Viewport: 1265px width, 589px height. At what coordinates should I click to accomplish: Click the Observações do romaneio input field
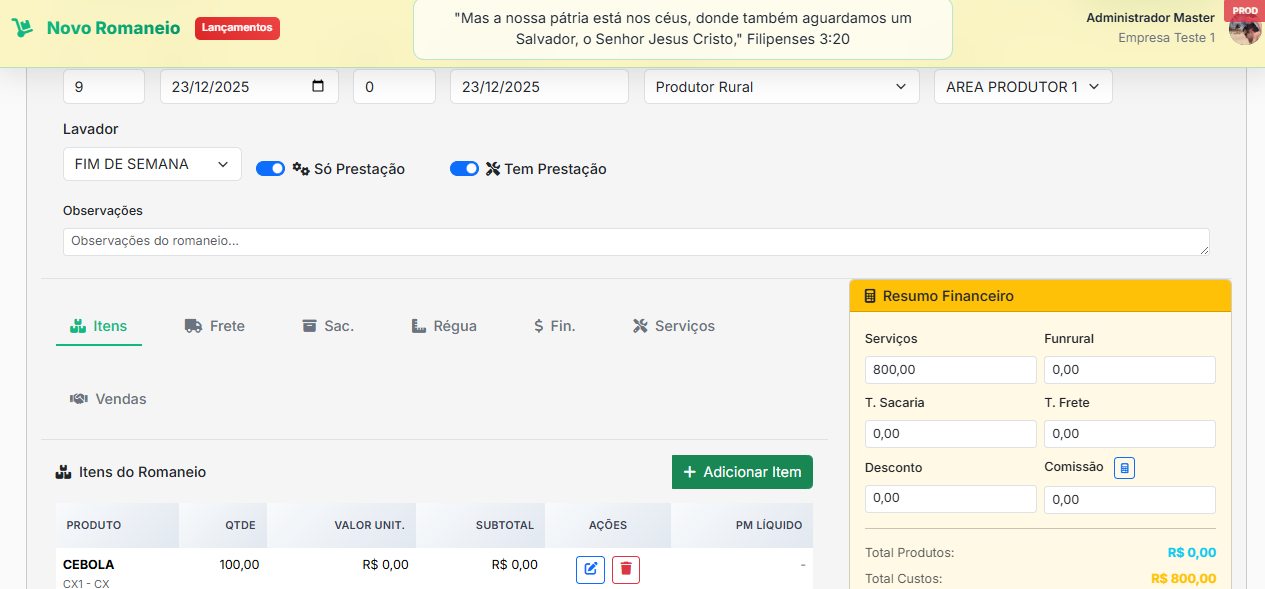click(636, 240)
